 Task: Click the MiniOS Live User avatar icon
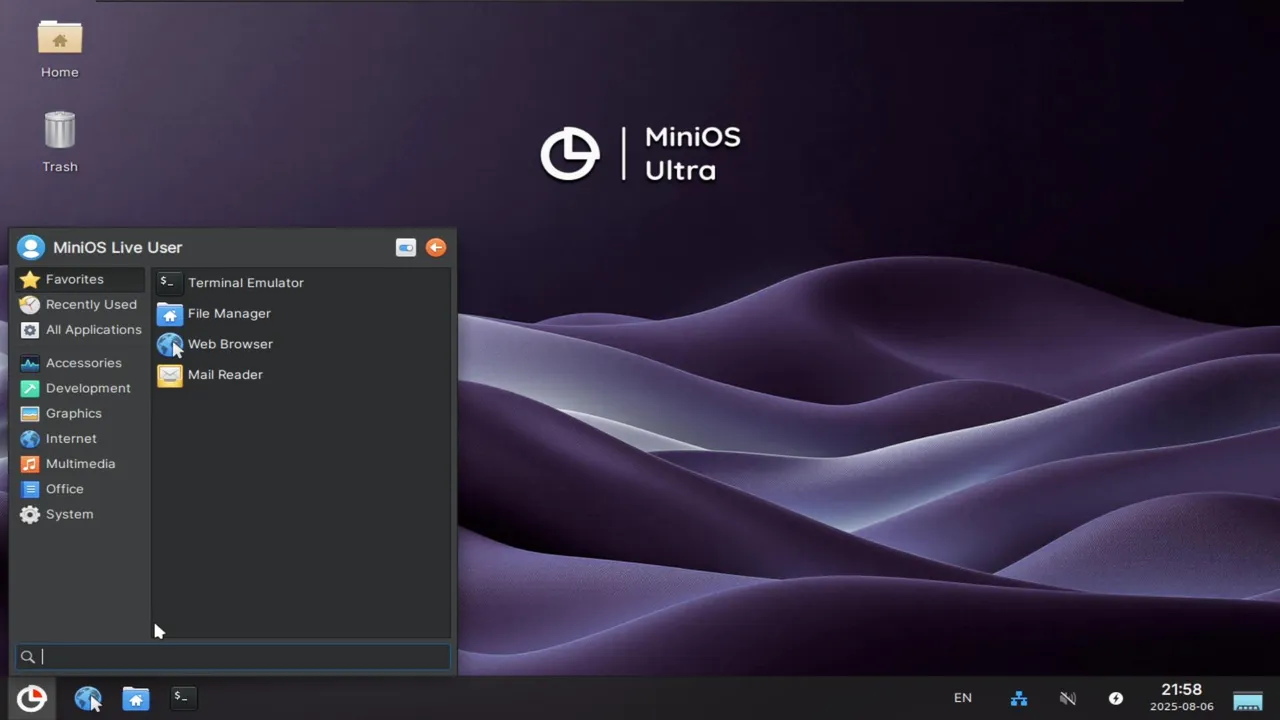(31, 248)
